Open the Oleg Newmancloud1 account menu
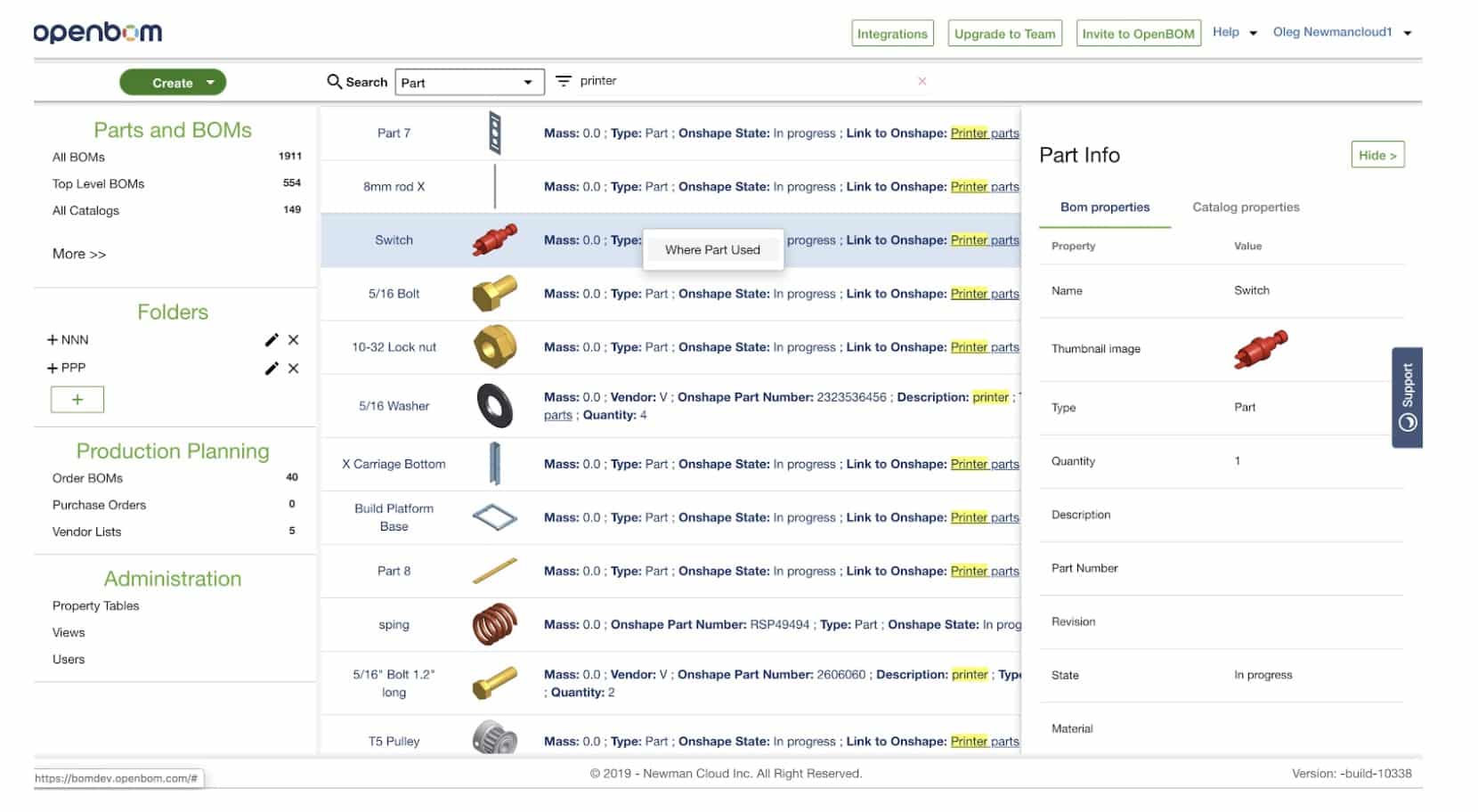Screen dimensions: 1478x812 tap(1342, 32)
